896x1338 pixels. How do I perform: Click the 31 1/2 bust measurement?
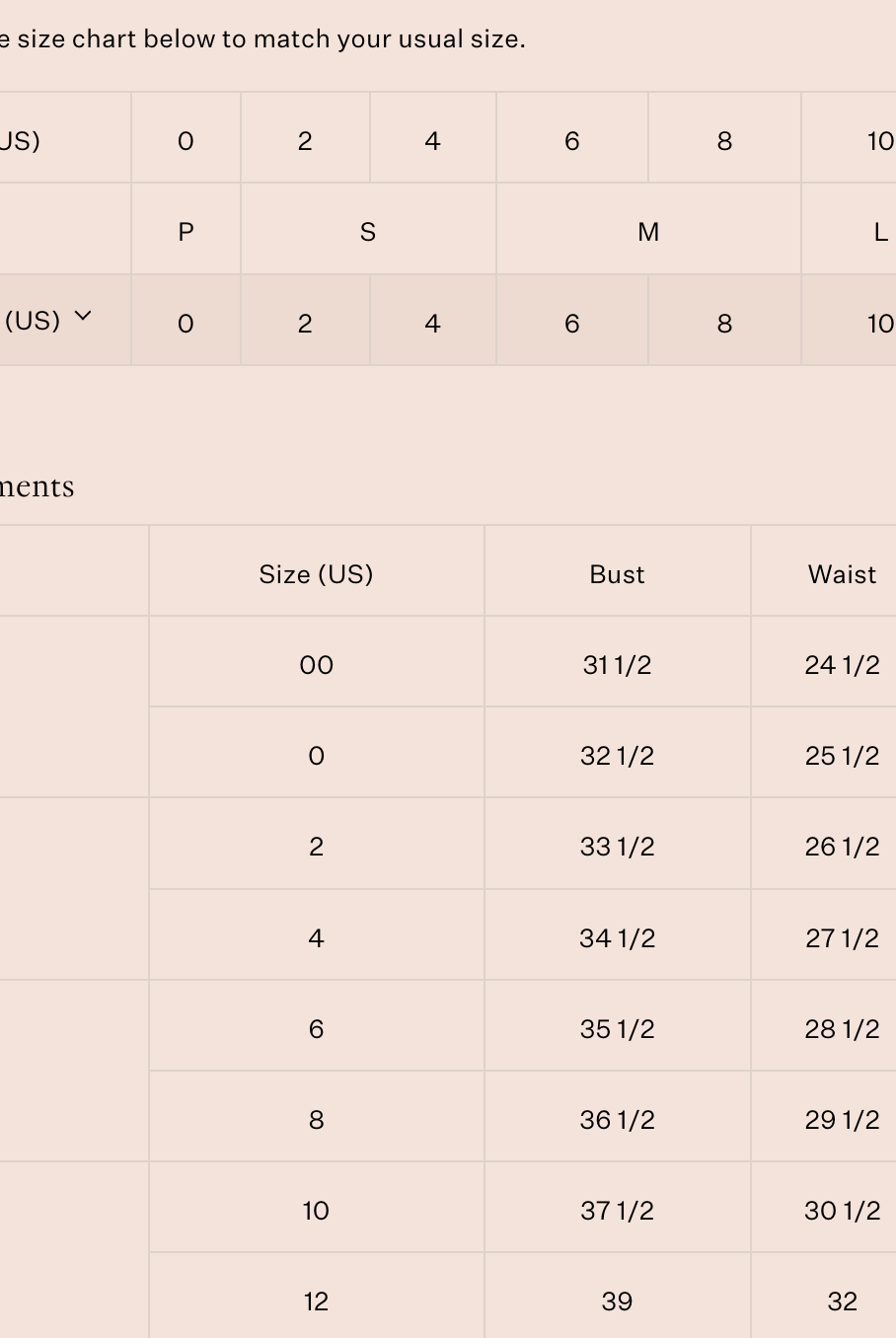click(x=617, y=665)
